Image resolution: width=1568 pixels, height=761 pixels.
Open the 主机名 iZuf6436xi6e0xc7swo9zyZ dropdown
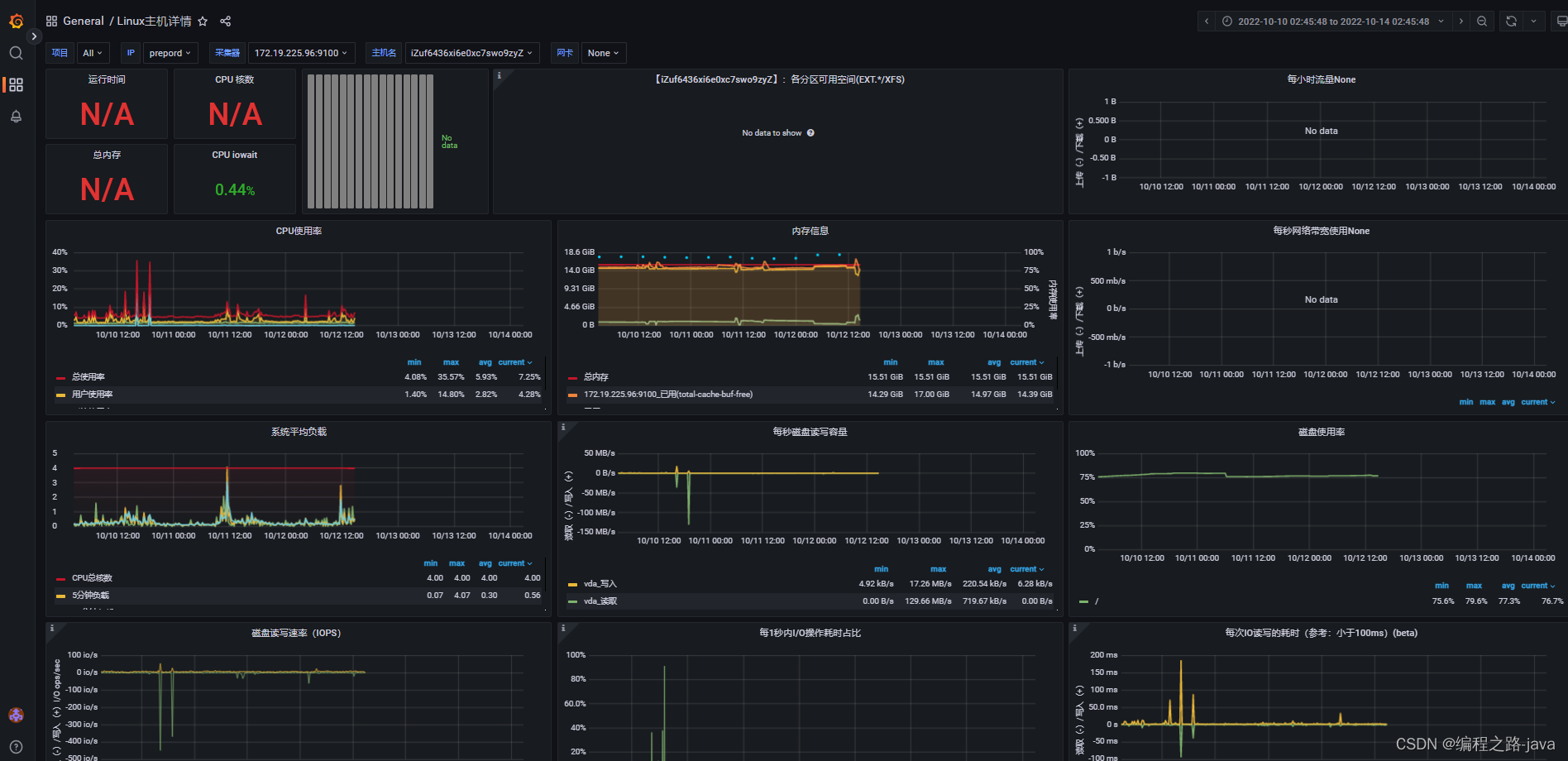point(472,53)
